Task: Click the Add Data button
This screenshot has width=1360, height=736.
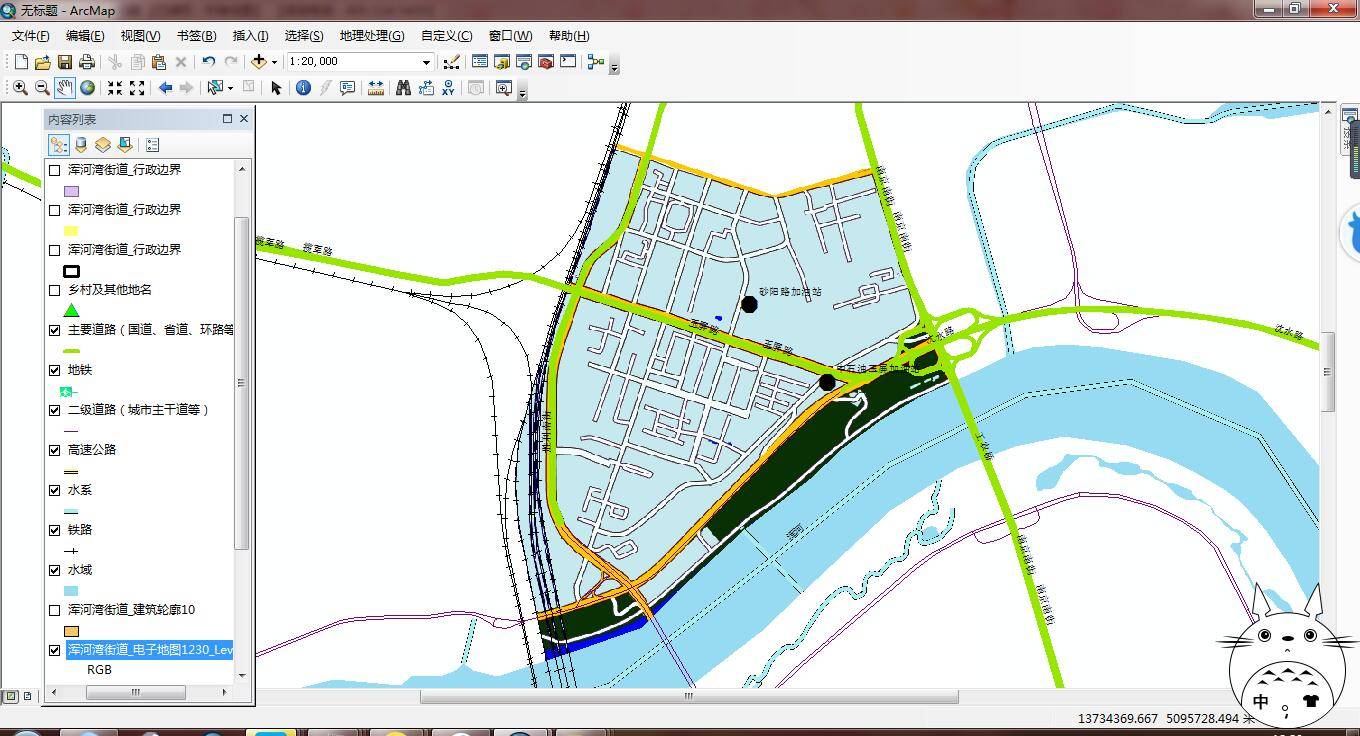Action: point(259,62)
